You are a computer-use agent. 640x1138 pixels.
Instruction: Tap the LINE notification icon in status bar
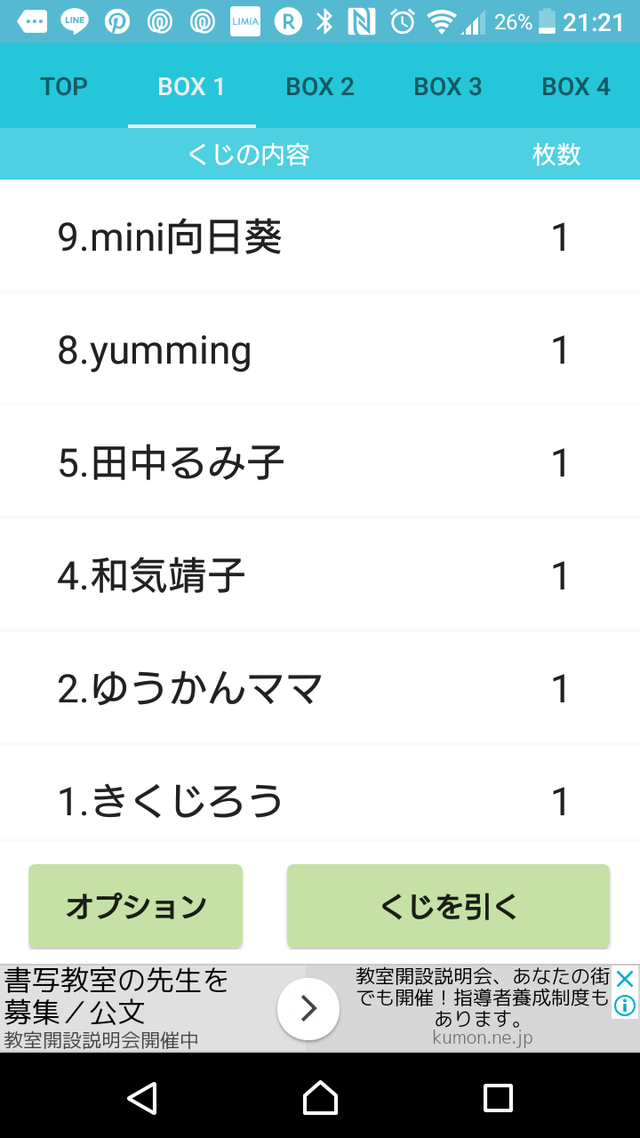74,22
